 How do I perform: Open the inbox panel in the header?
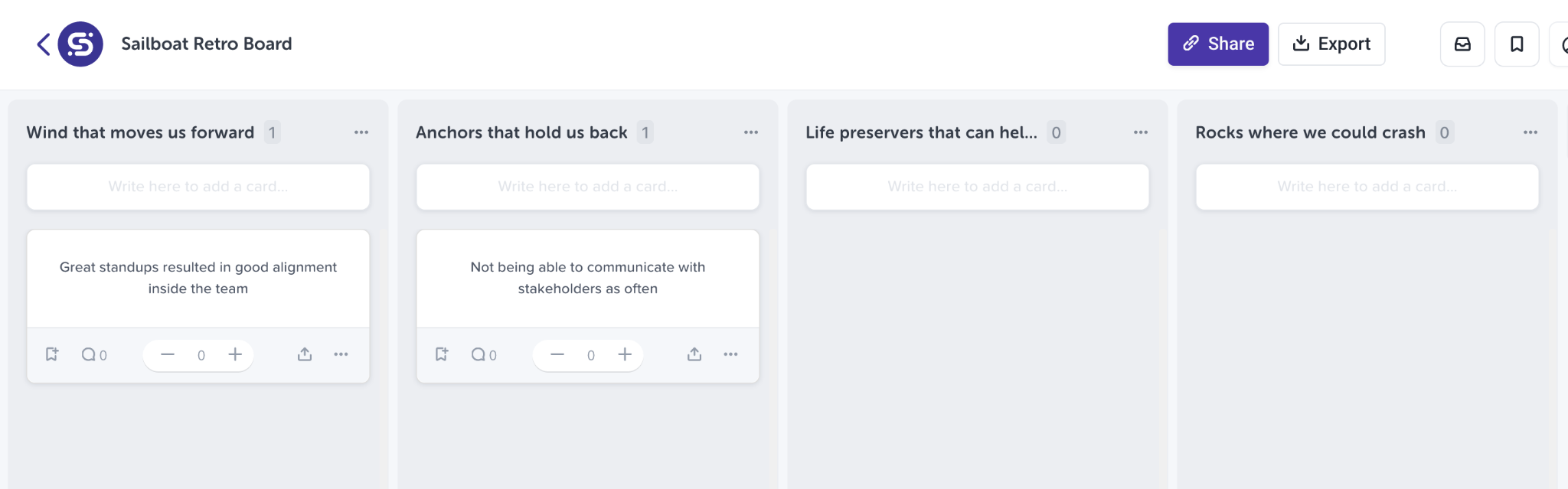point(1462,44)
